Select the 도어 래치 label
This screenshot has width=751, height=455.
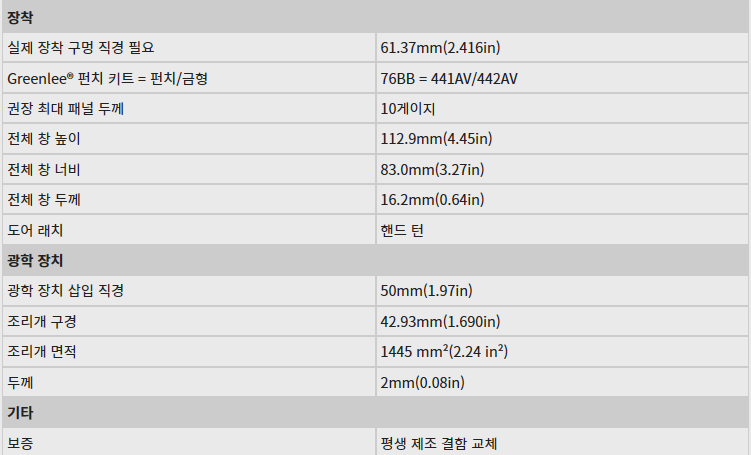pos(35,230)
